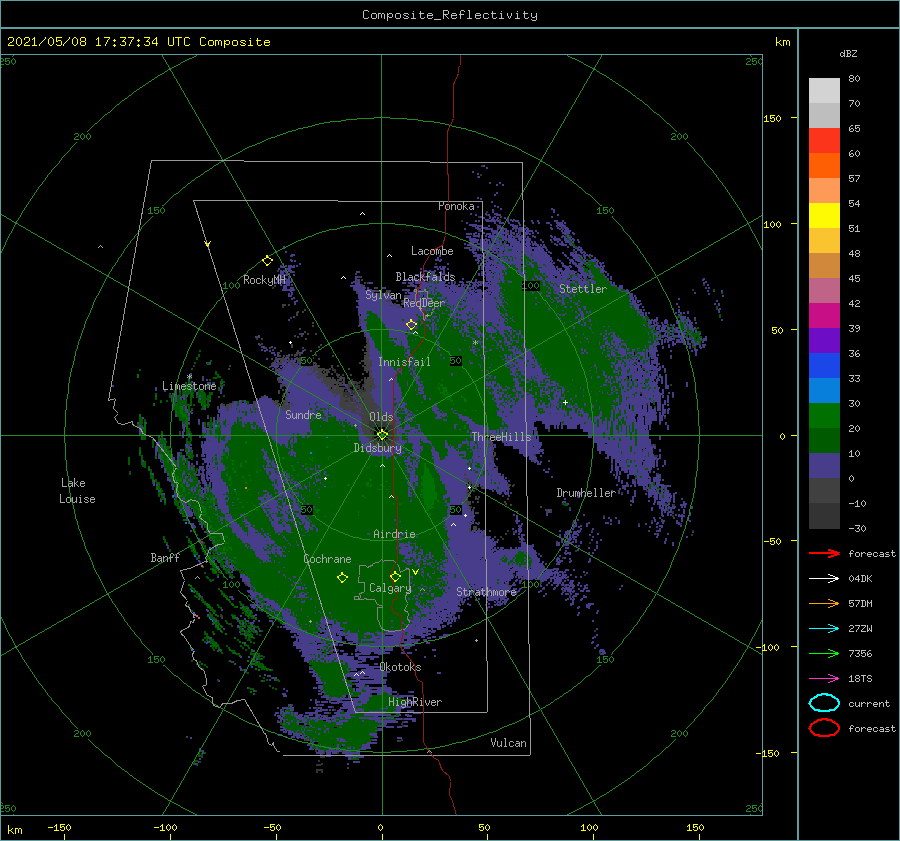Click the Stettler city label
Screen dimensions: 900x841
click(x=583, y=289)
